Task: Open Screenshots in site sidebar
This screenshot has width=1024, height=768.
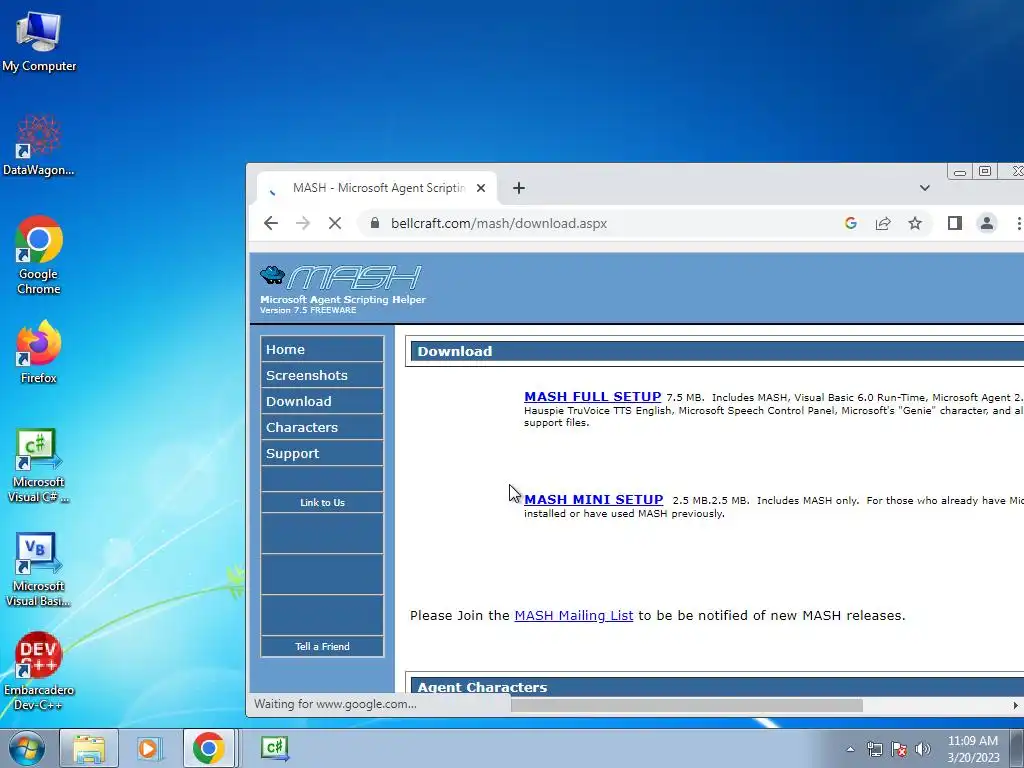Action: tap(322, 375)
